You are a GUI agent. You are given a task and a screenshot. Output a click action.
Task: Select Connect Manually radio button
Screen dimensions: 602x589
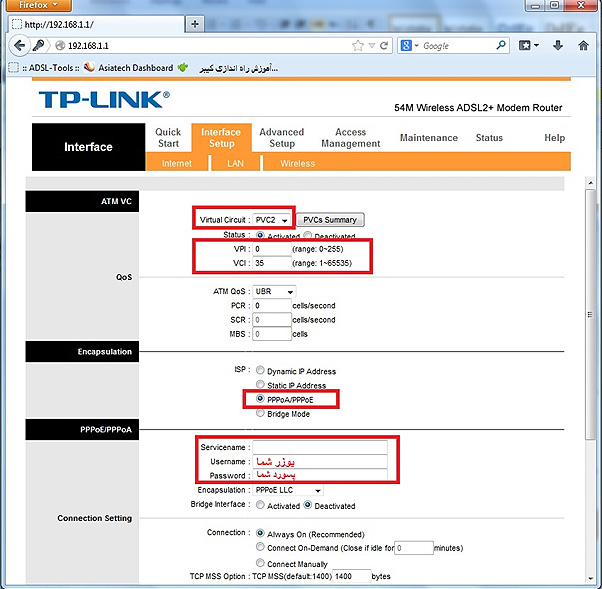pos(260,563)
